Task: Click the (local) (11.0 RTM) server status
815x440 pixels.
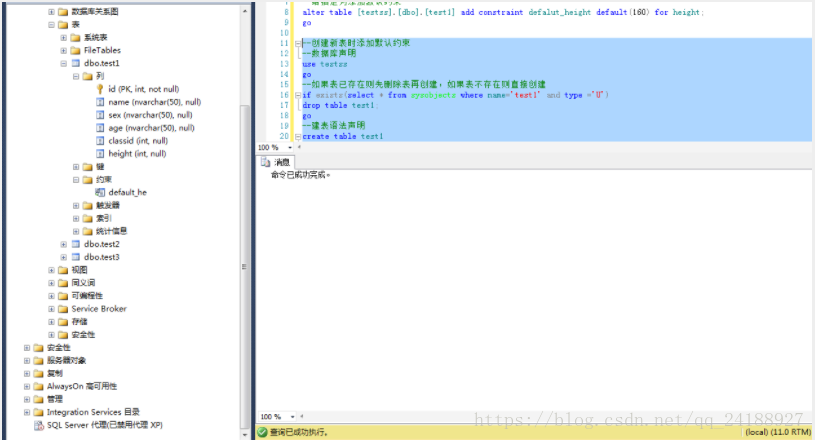Action: [778, 432]
